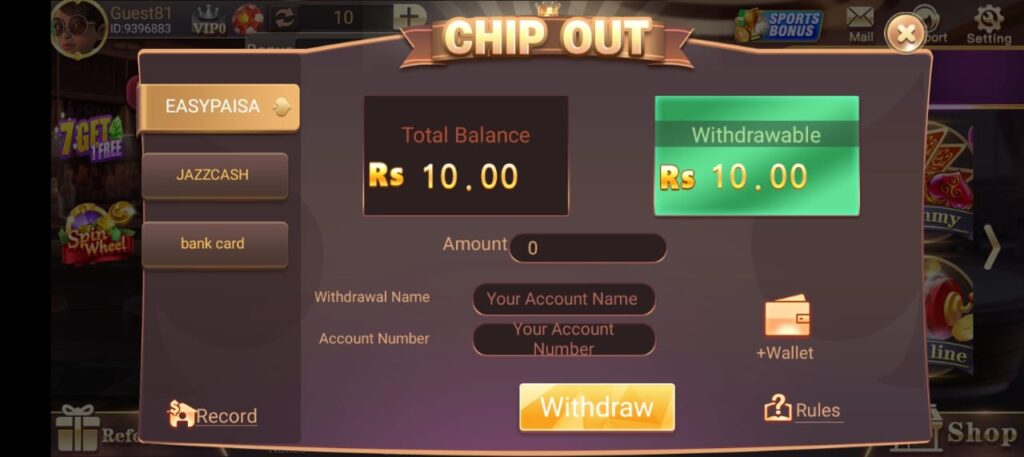Close the Chip Out dialog
This screenshot has width=1024, height=457.
point(905,33)
